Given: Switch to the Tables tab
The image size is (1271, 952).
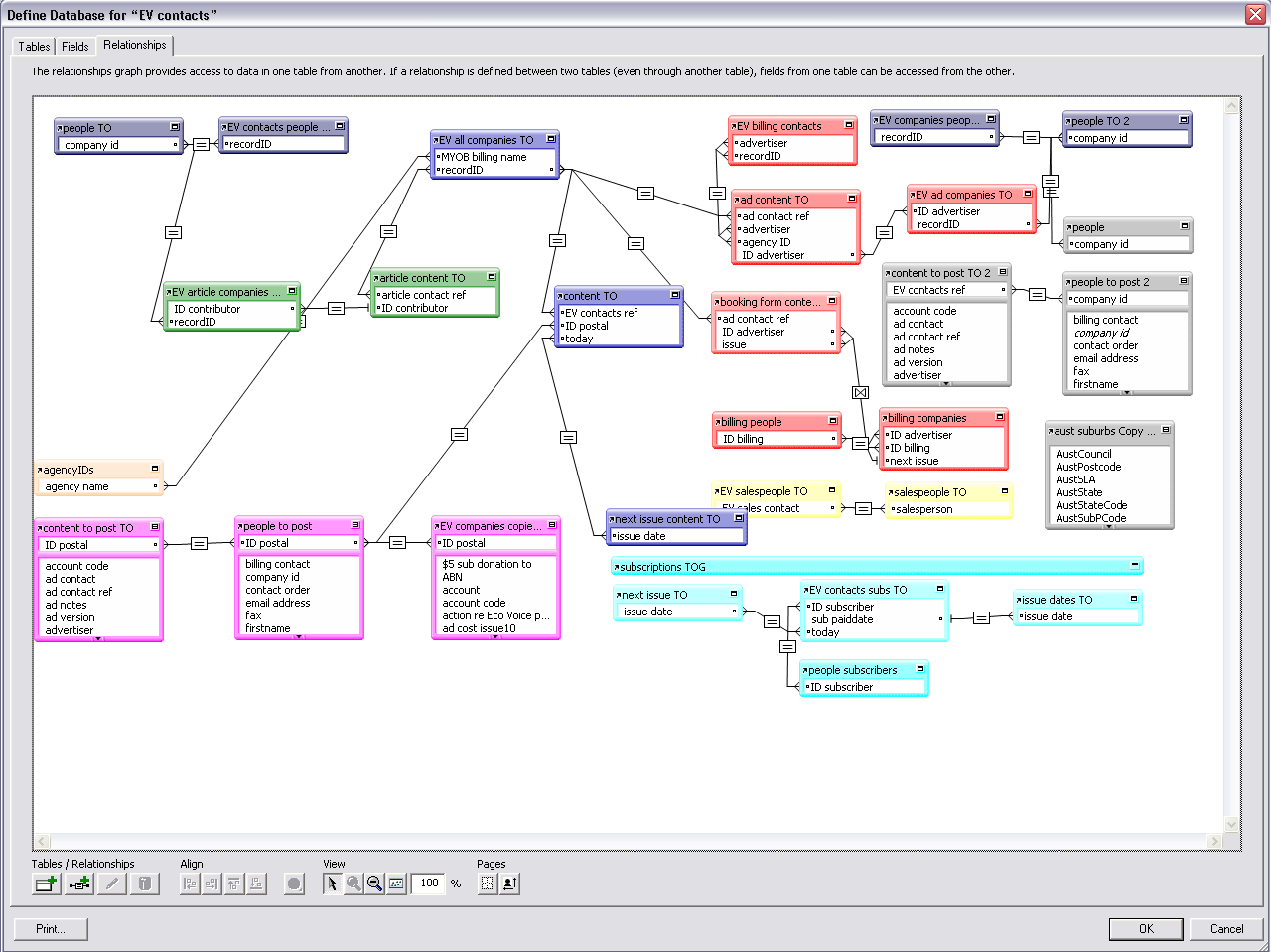Looking at the screenshot, I should pyautogui.click(x=34, y=47).
